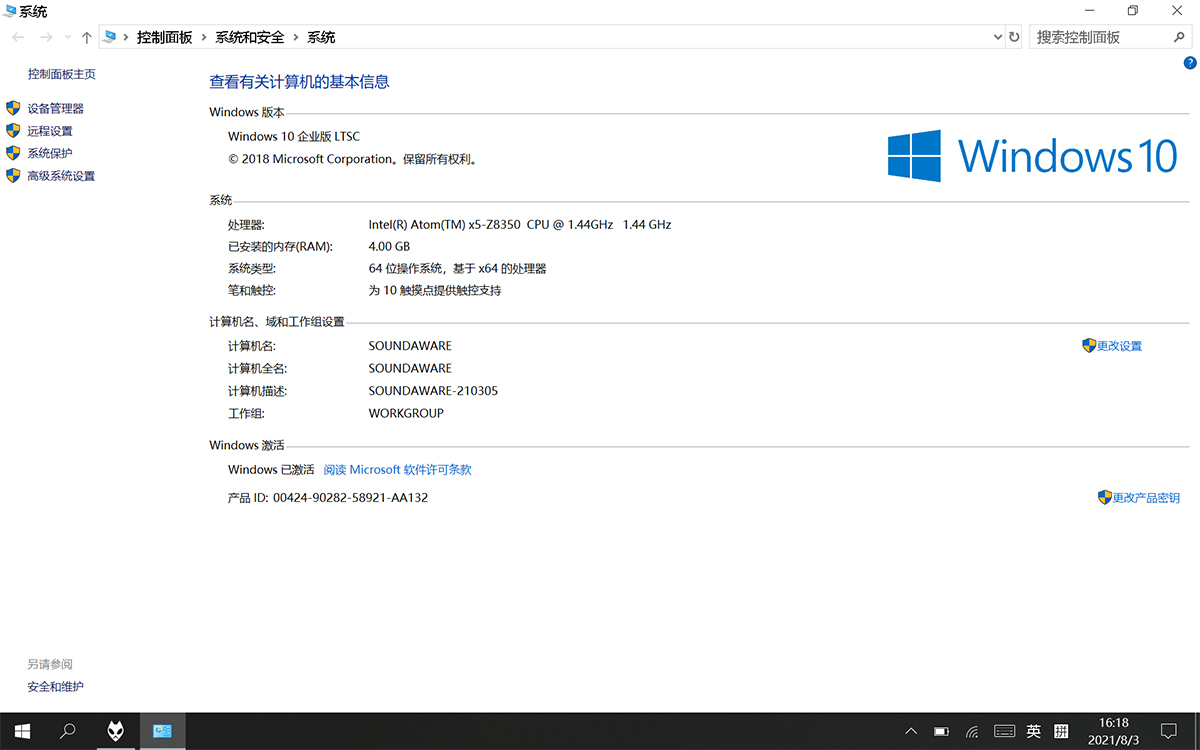Screen dimensions: 1200x750
Task: Click the blue help question mark icon
Action: (1190, 62)
